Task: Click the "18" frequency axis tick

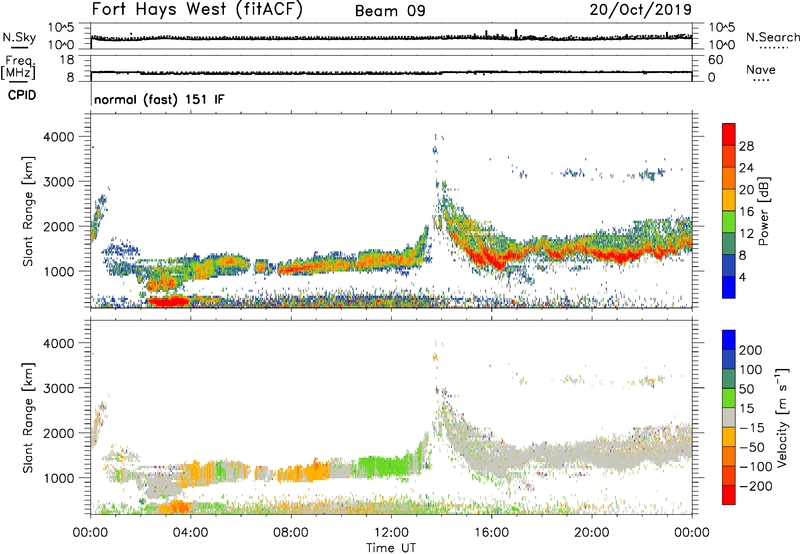Action: tap(67, 60)
